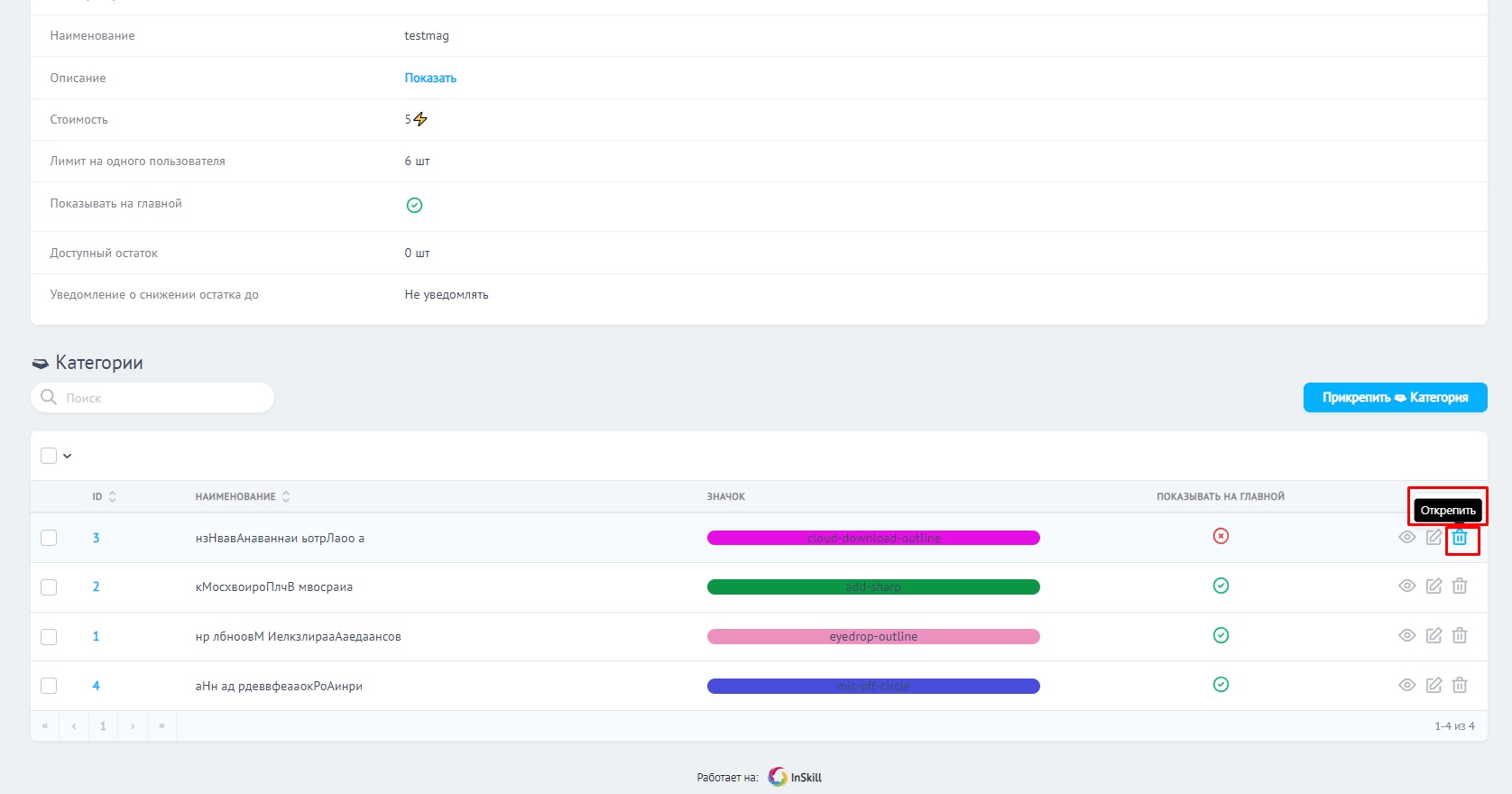Click the eye icon for category ID 2

1406,586
